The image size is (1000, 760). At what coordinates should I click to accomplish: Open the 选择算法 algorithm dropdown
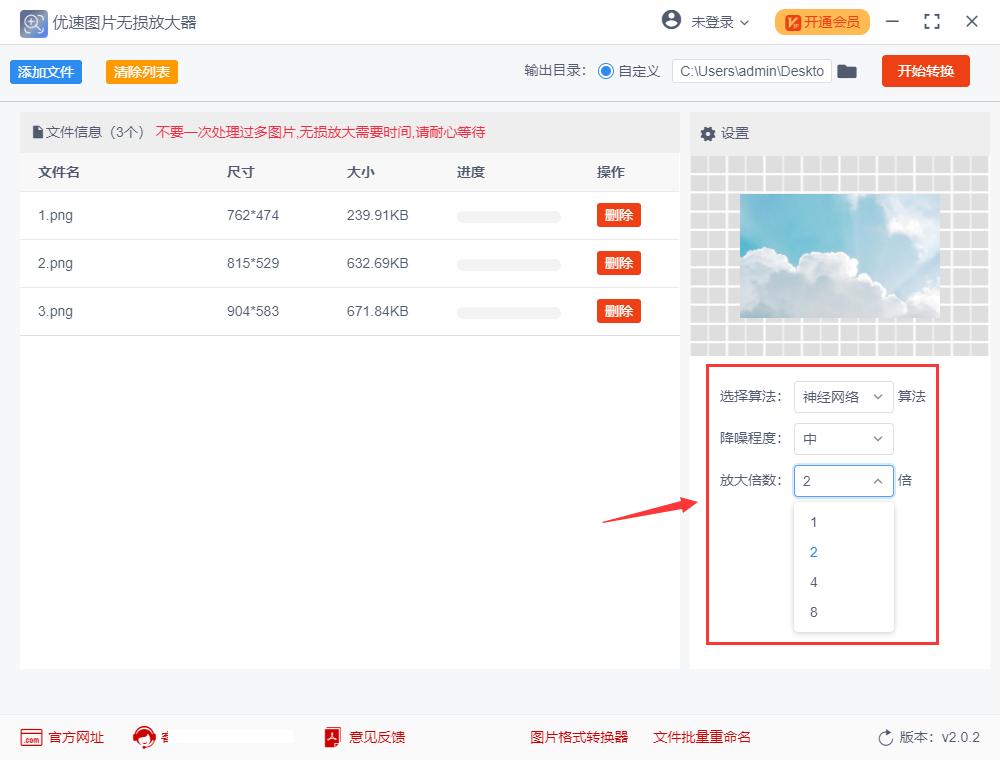pyautogui.click(x=843, y=397)
